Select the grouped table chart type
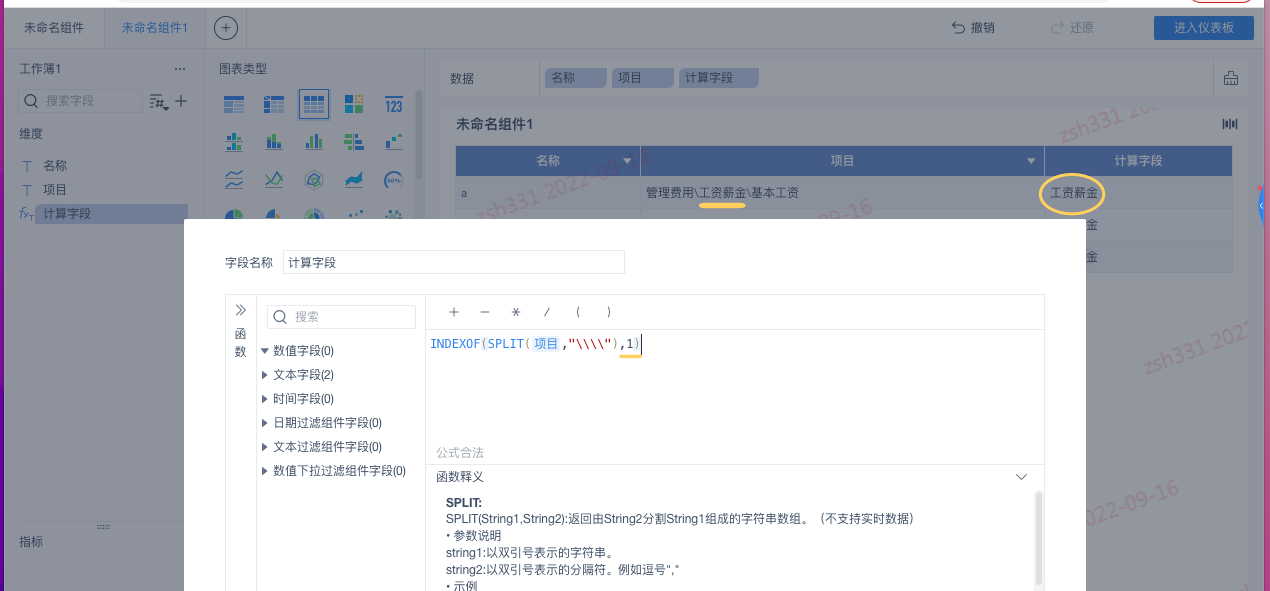The height and width of the screenshot is (591, 1270). pyautogui.click(x=234, y=104)
